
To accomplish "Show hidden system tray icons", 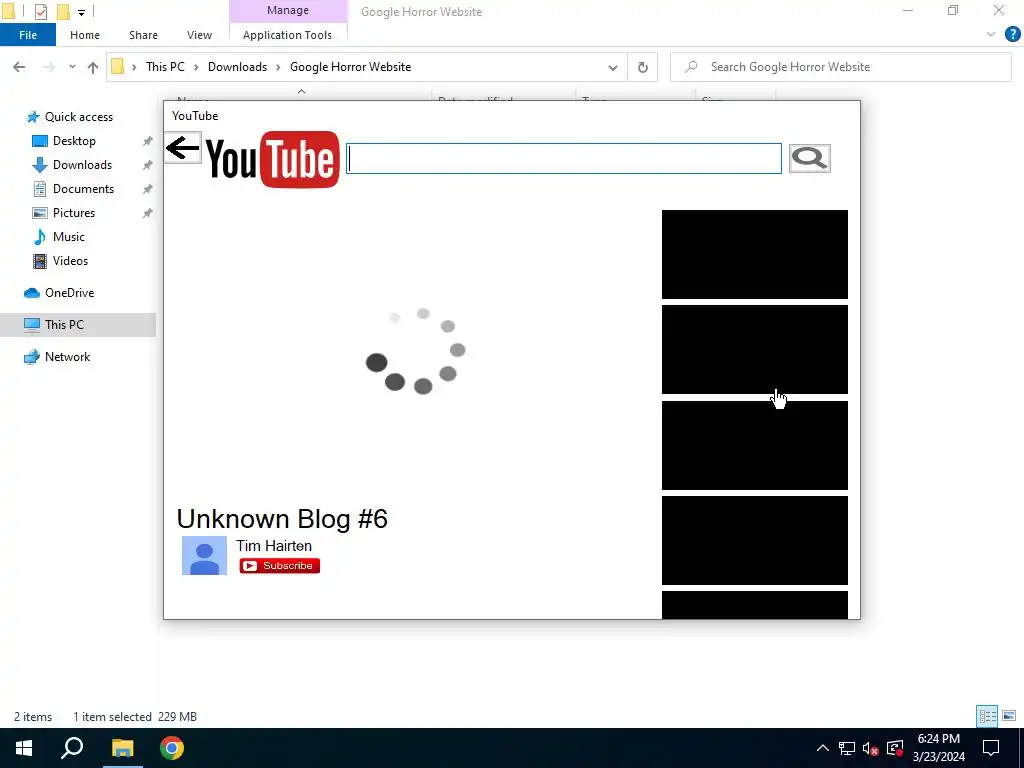I will pyautogui.click(x=822, y=748).
